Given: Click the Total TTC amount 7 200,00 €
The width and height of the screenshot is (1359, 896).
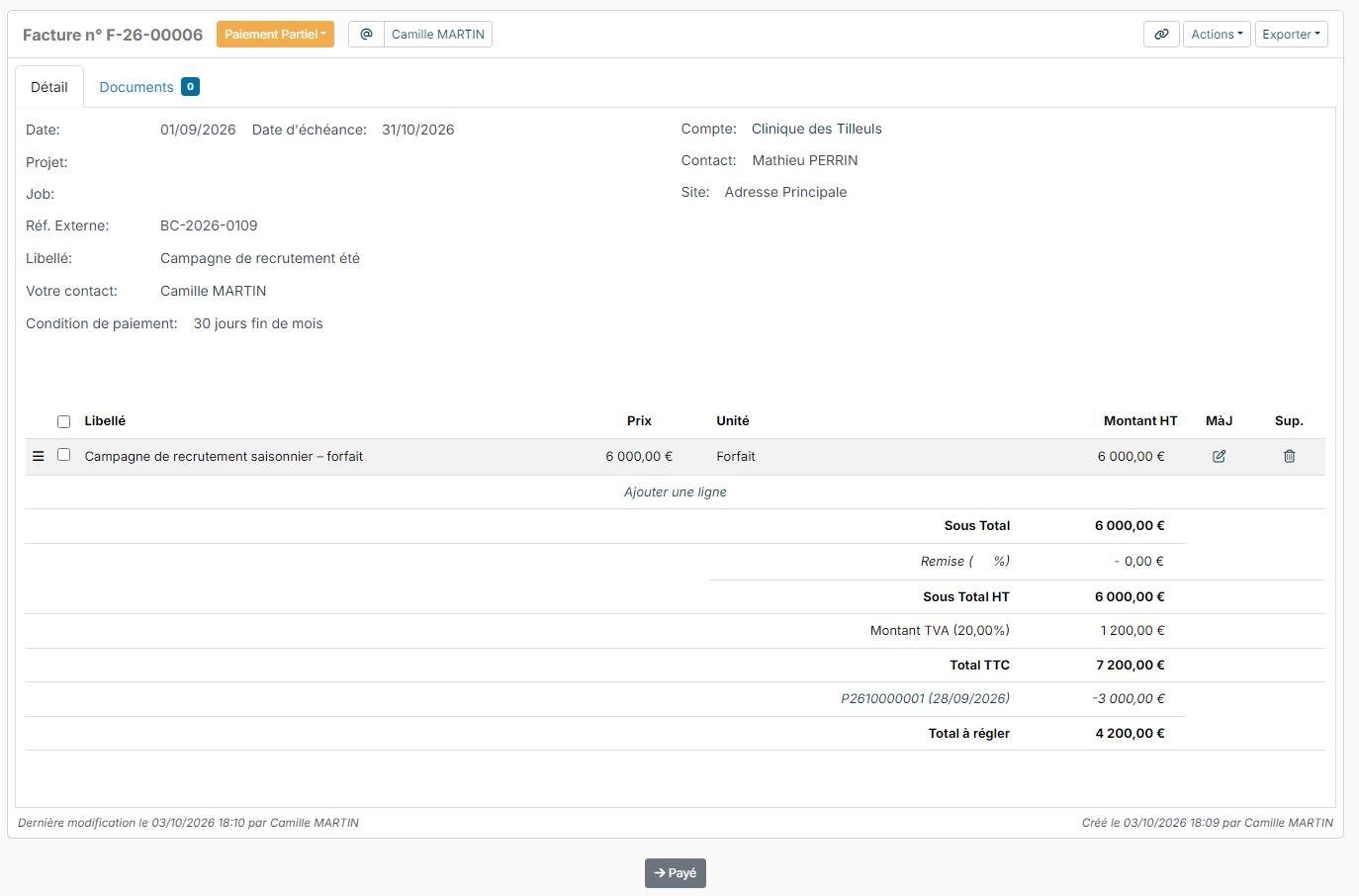Looking at the screenshot, I should [1131, 665].
